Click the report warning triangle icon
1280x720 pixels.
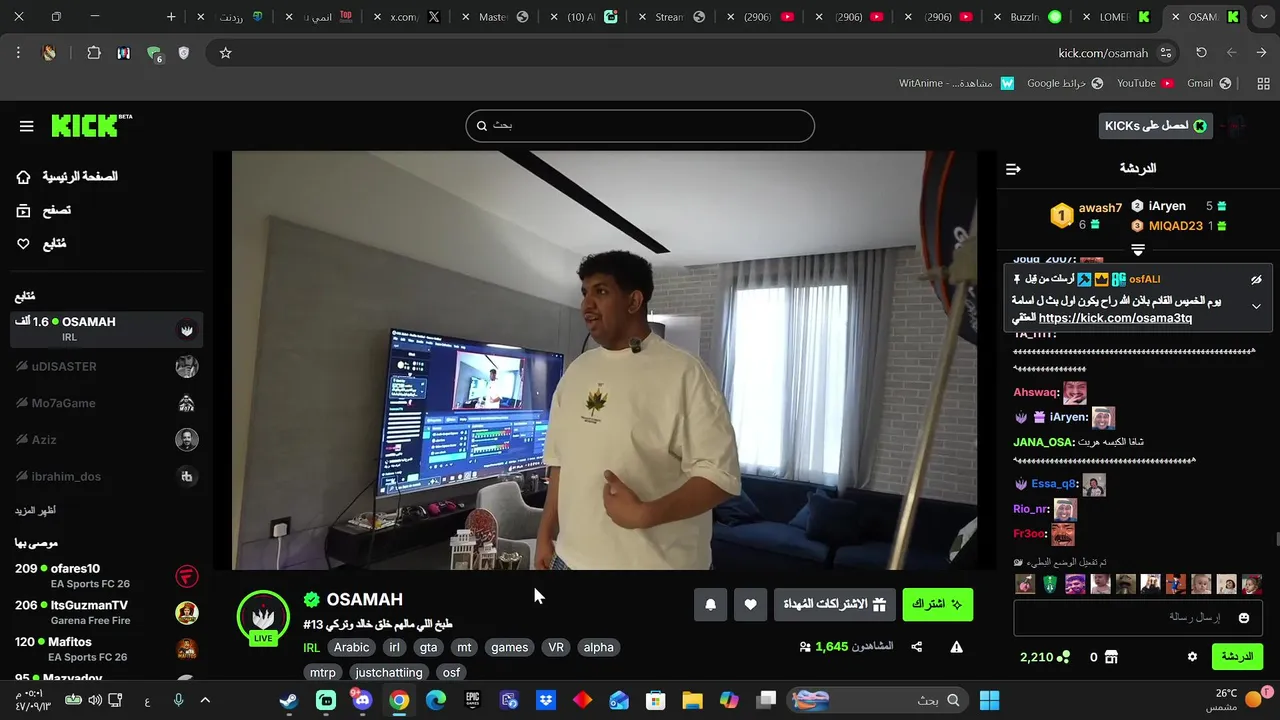956,647
